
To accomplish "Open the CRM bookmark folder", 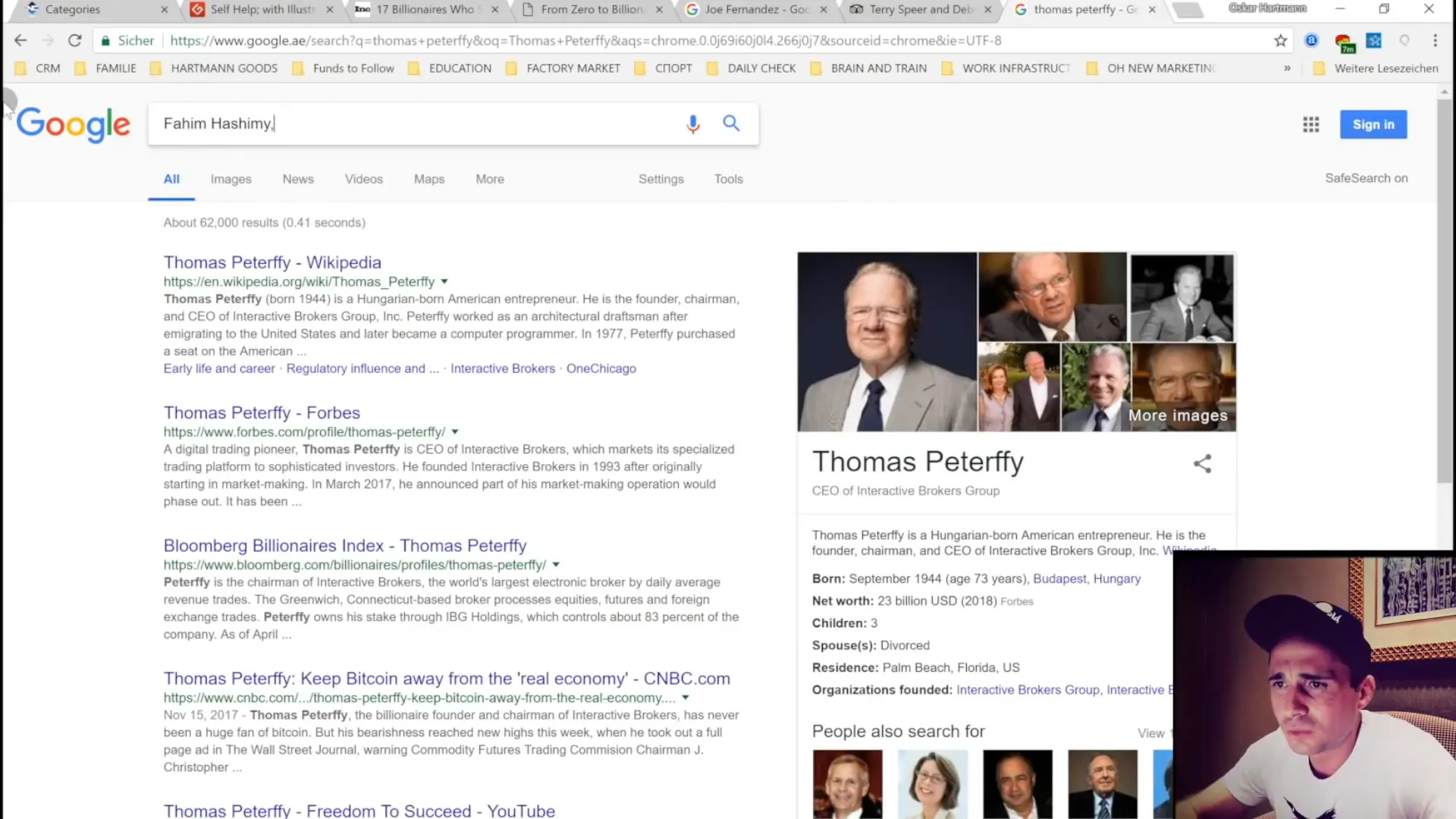I will (38, 68).
